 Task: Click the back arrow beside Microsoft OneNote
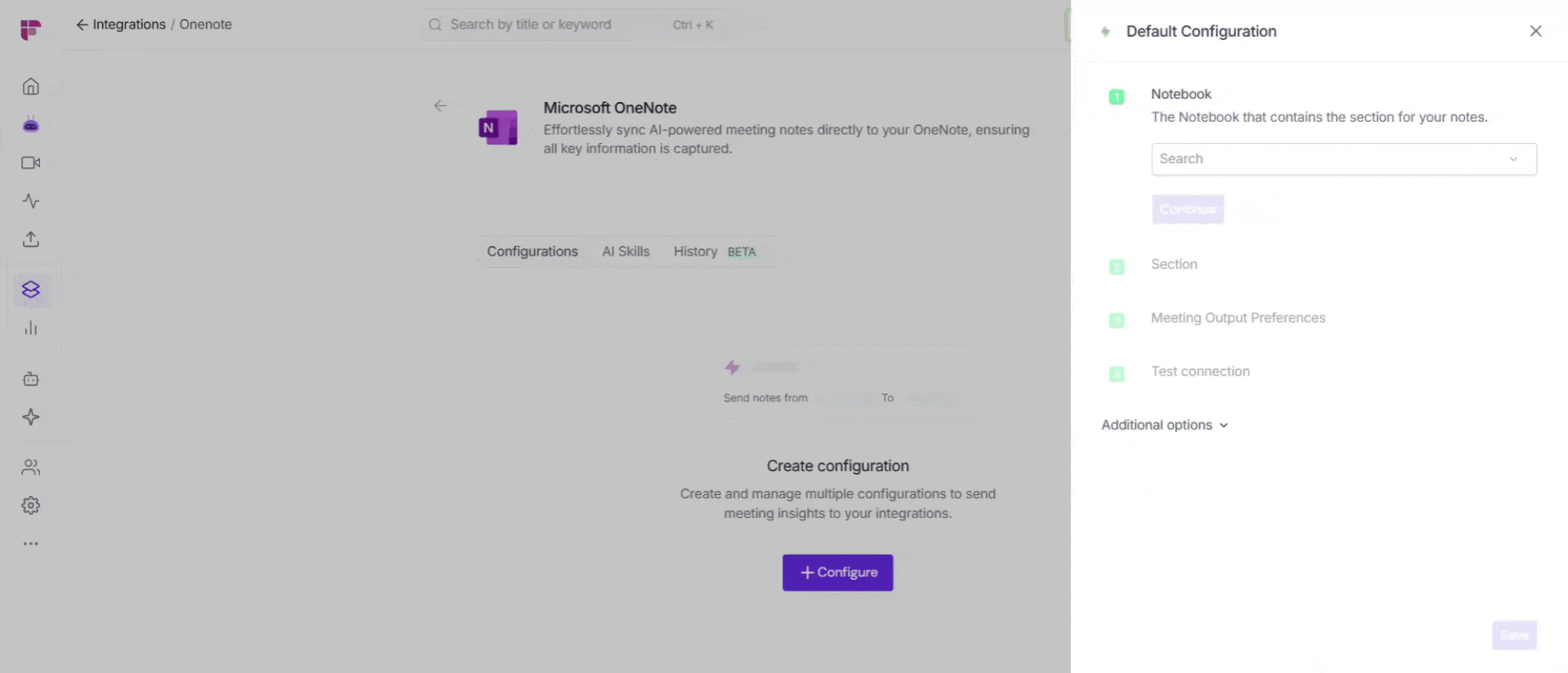pos(440,106)
